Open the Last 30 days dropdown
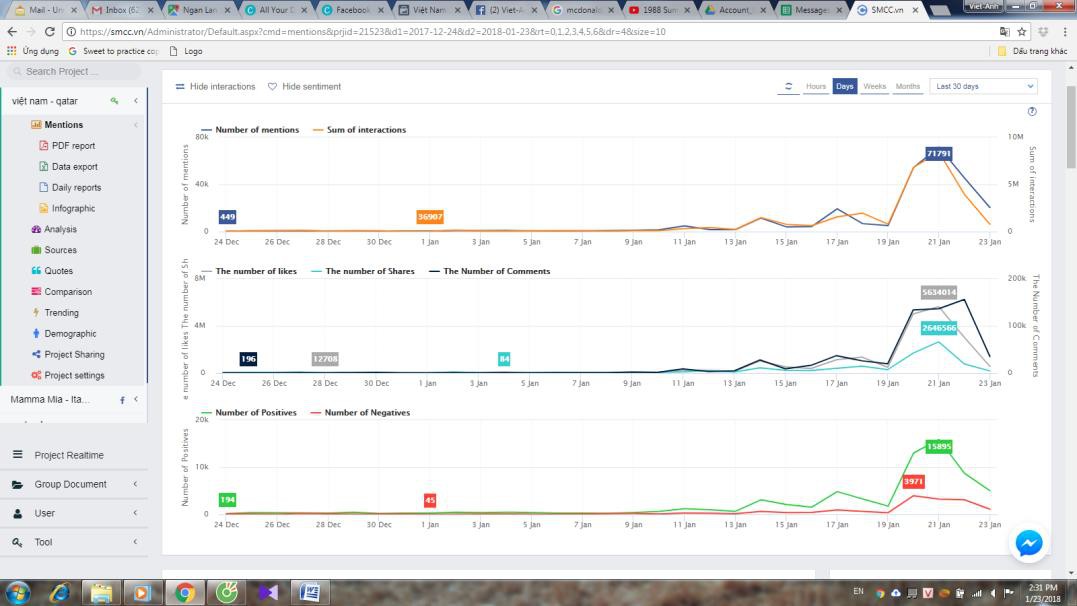Screen dimensions: 1077x606 point(983,87)
